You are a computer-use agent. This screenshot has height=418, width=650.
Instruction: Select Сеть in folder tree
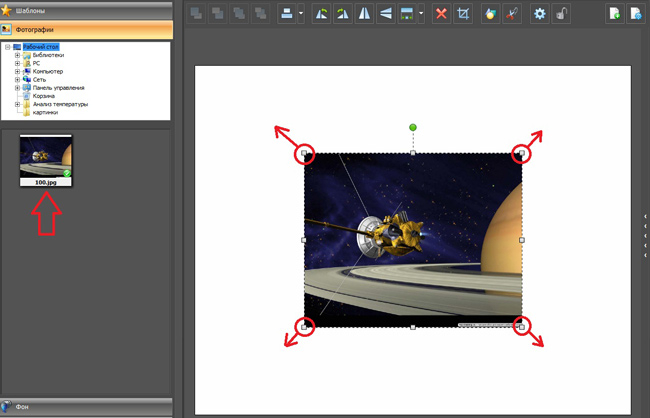click(39, 80)
